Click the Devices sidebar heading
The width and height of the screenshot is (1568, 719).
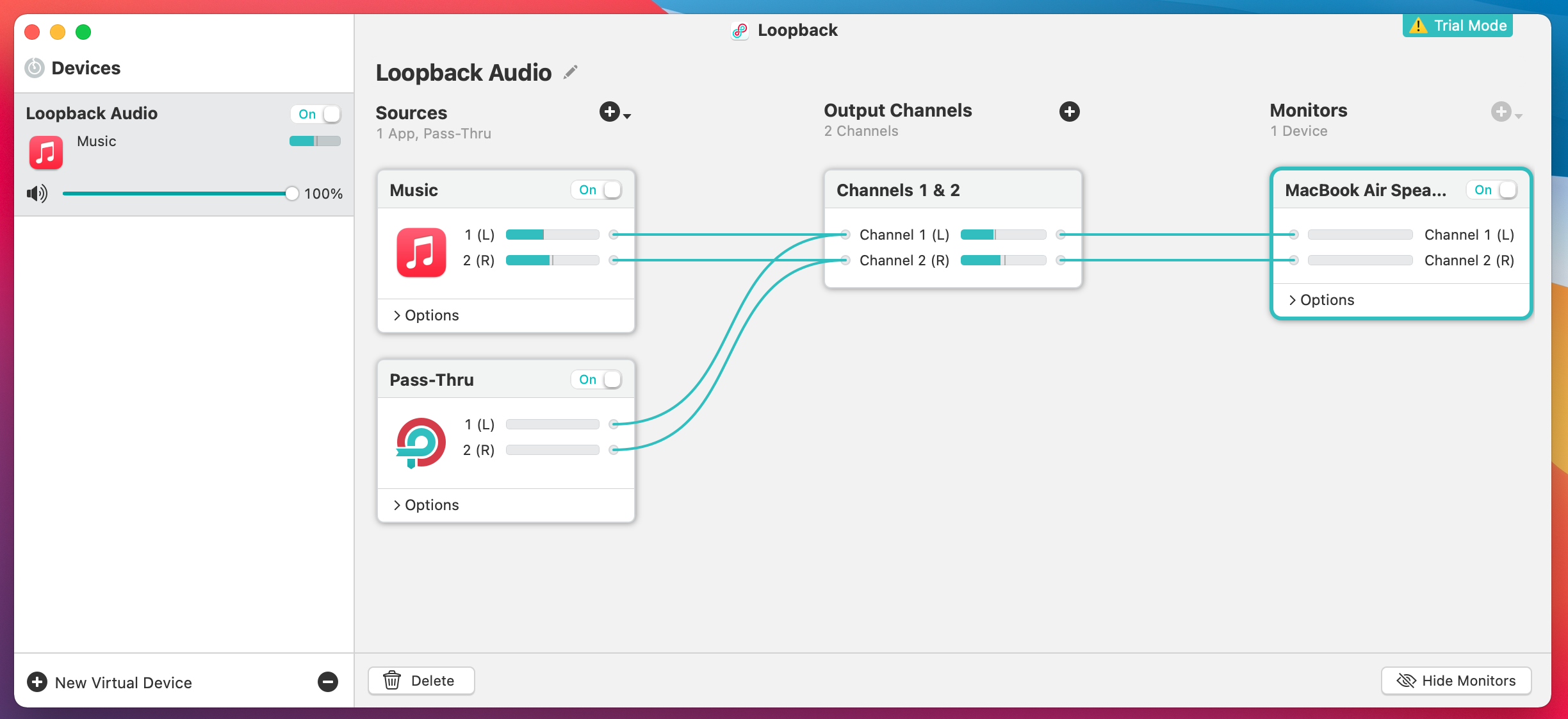(86, 68)
